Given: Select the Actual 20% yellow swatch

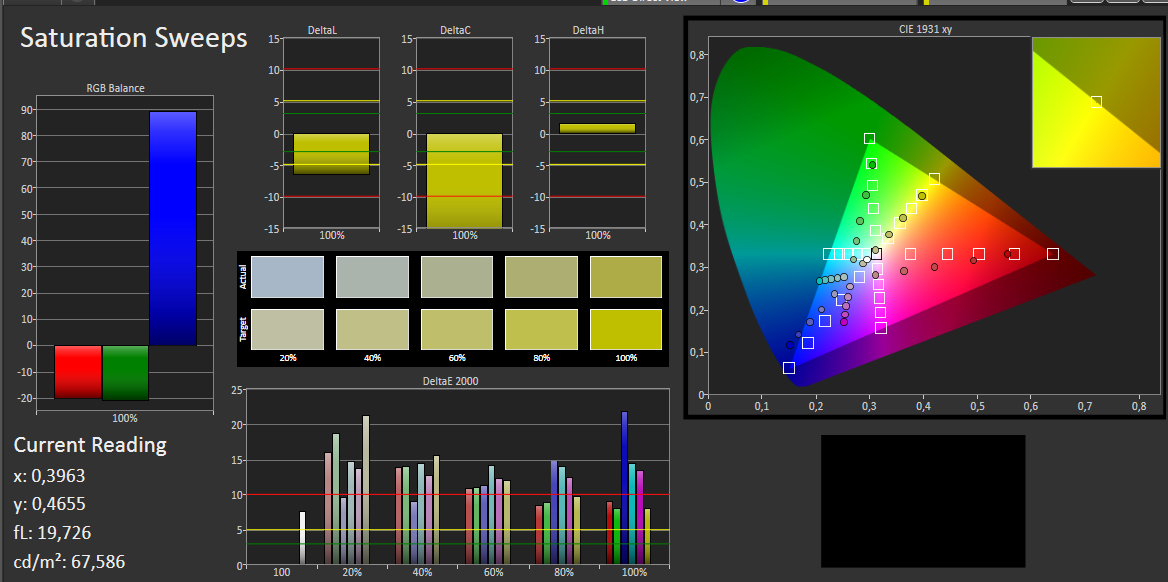Looking at the screenshot, I should pyautogui.click(x=288, y=277).
